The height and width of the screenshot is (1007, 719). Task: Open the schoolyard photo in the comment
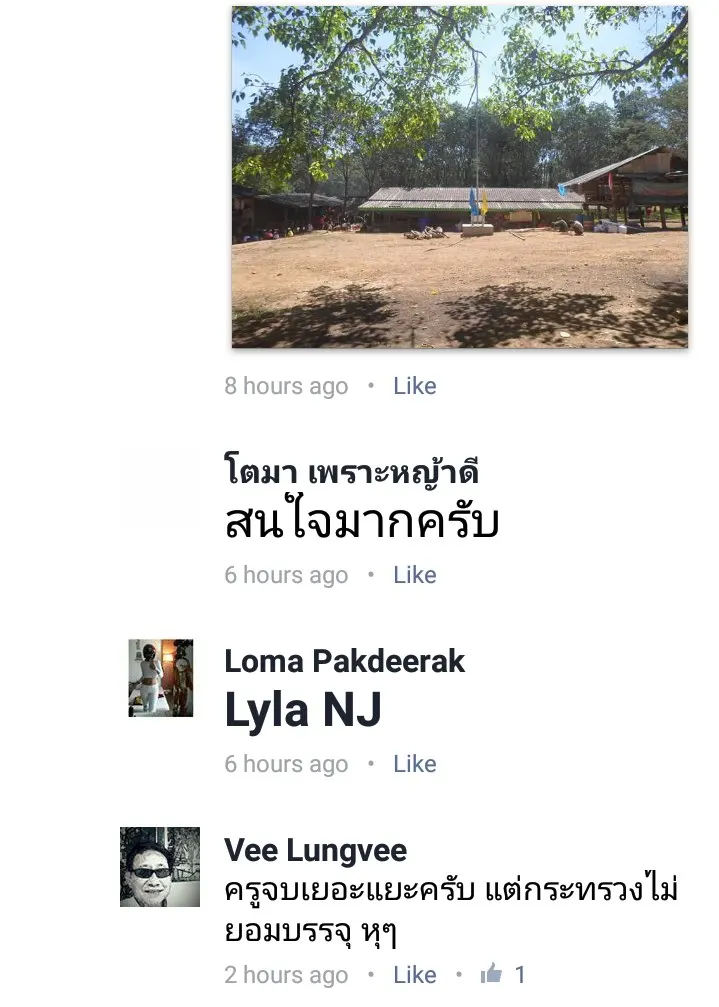pos(460,177)
